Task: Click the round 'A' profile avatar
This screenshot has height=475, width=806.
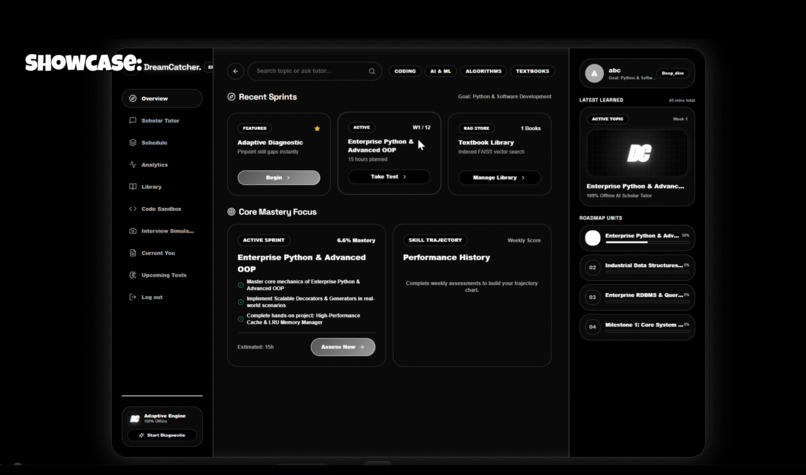Action: 594,74
